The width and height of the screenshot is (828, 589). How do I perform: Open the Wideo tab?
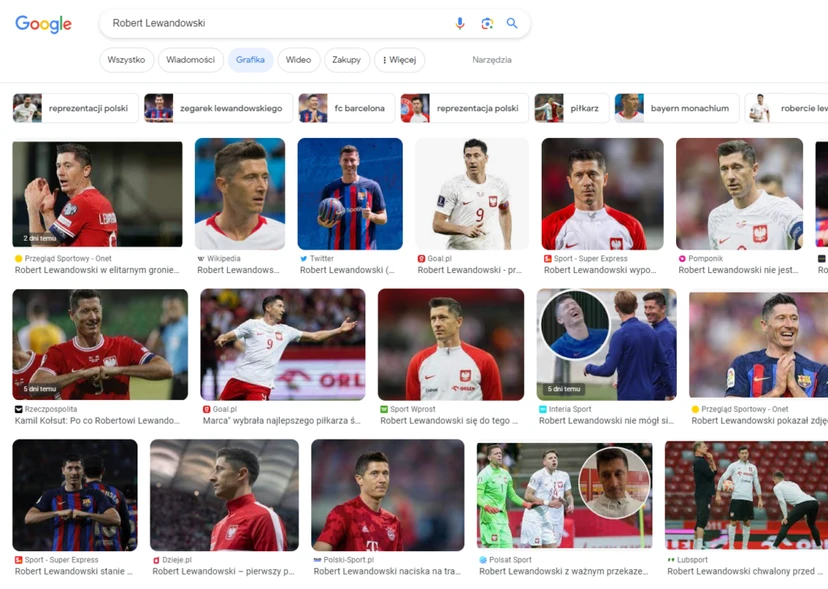click(298, 60)
